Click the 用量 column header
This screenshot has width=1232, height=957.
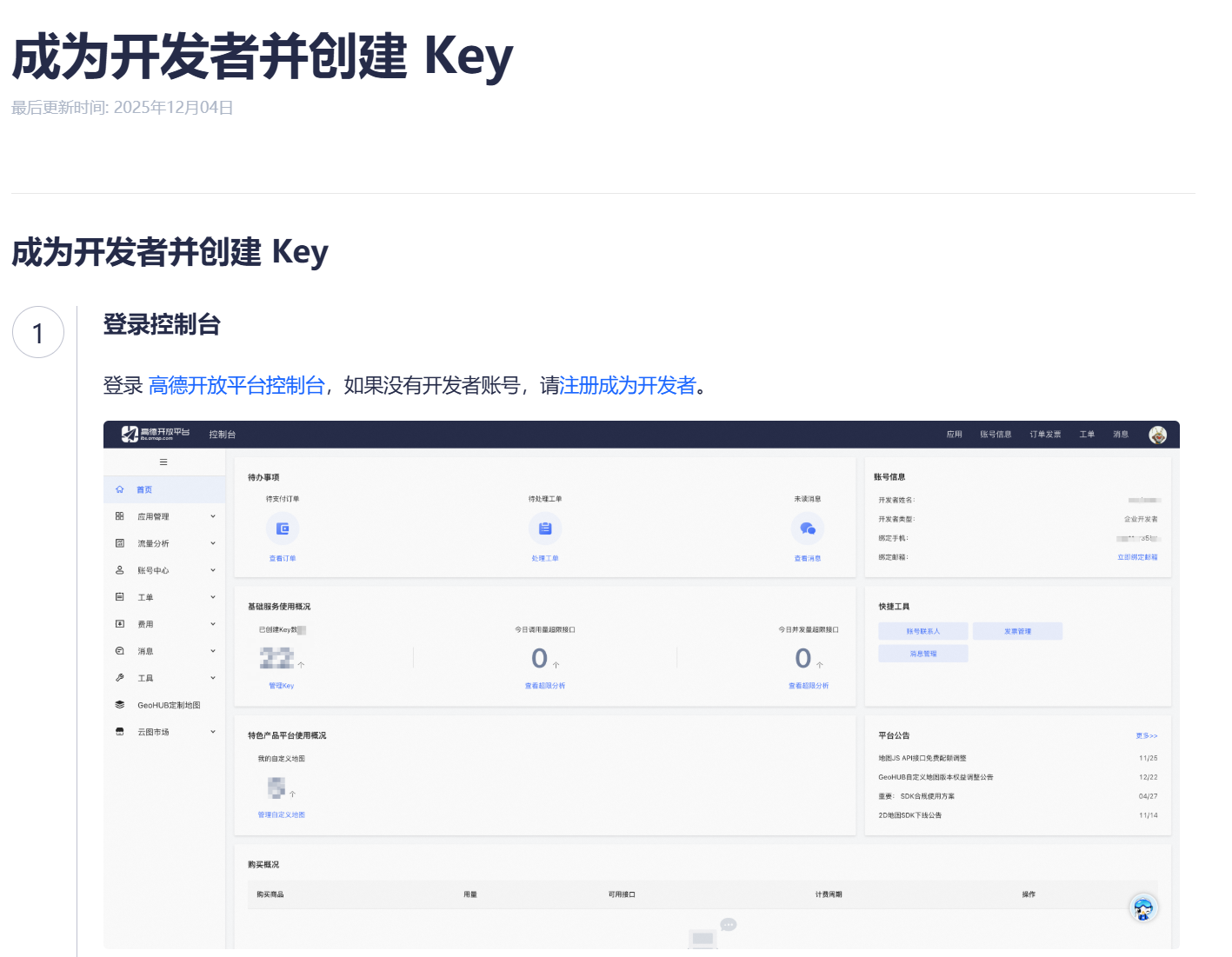click(x=470, y=894)
